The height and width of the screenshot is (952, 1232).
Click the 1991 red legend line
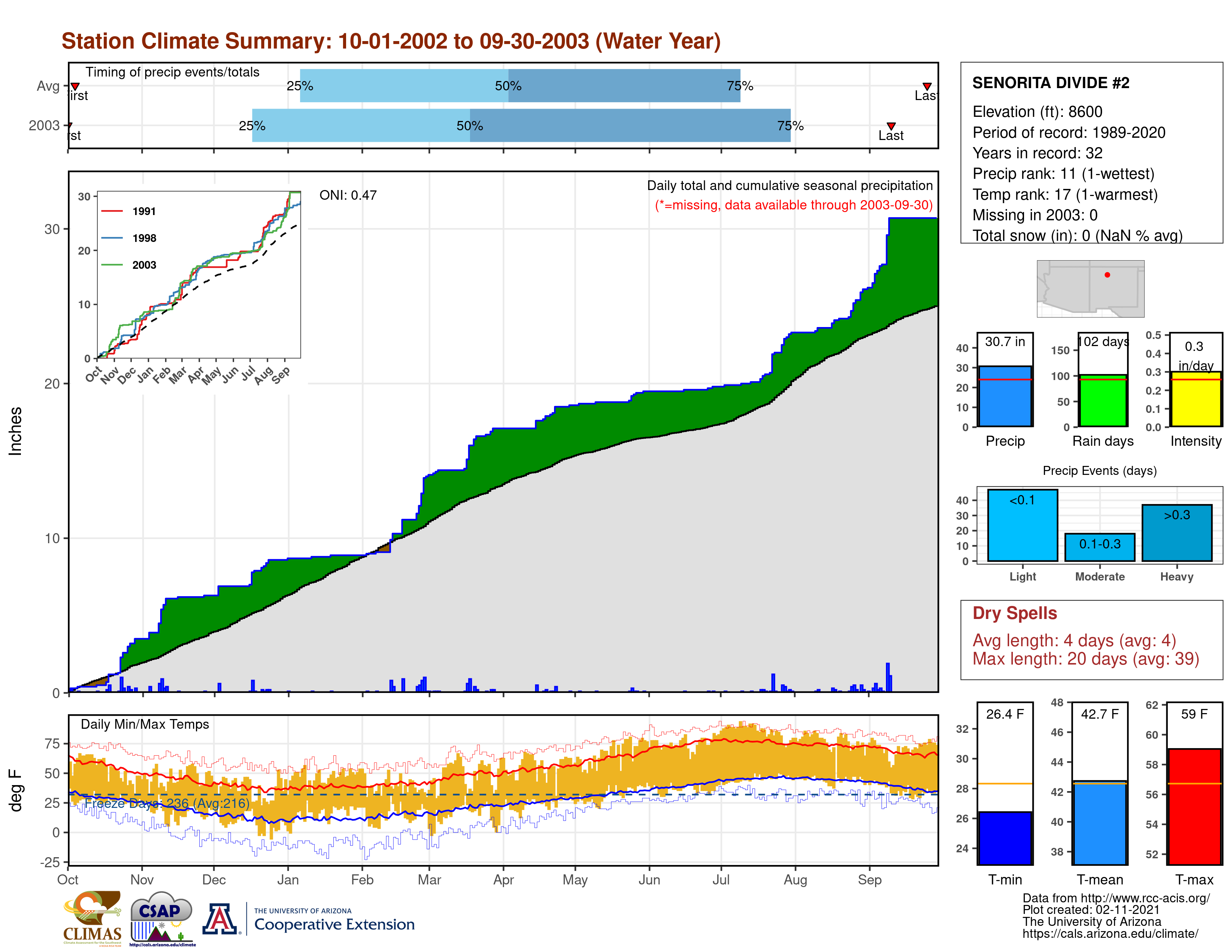click(112, 211)
